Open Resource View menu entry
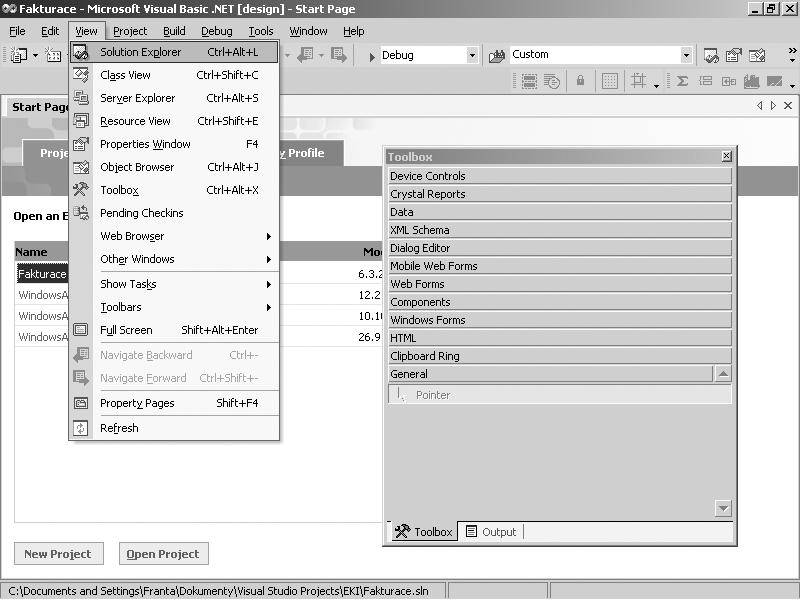800x600 pixels. click(174, 121)
